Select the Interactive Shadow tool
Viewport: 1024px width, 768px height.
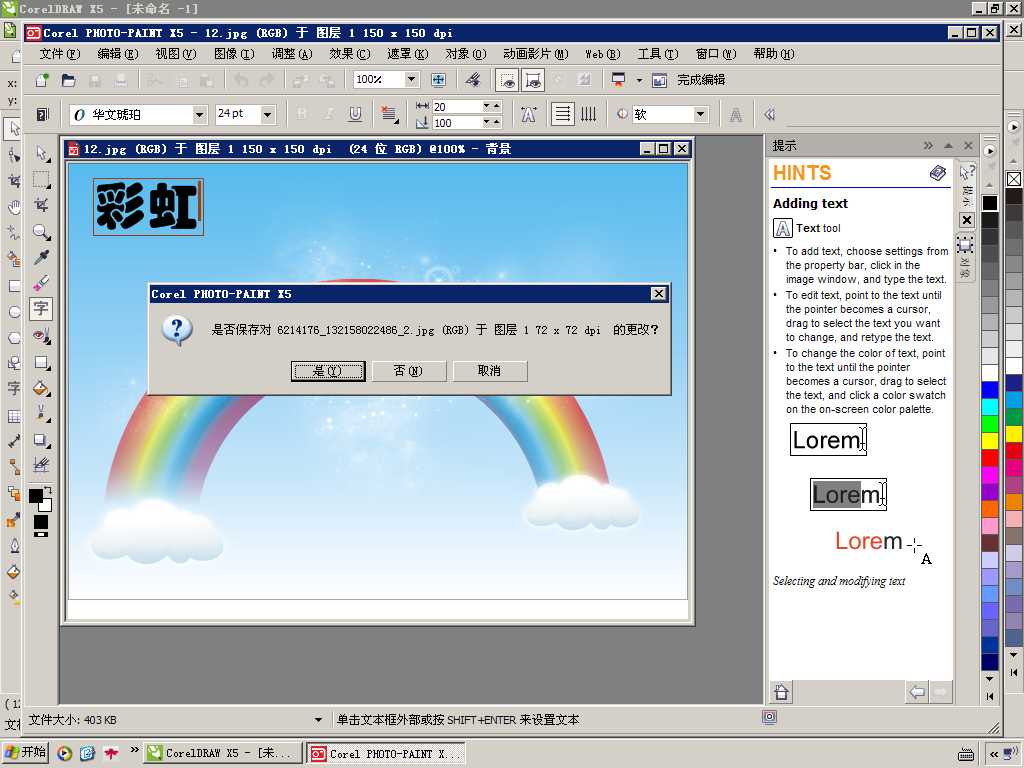[41, 440]
